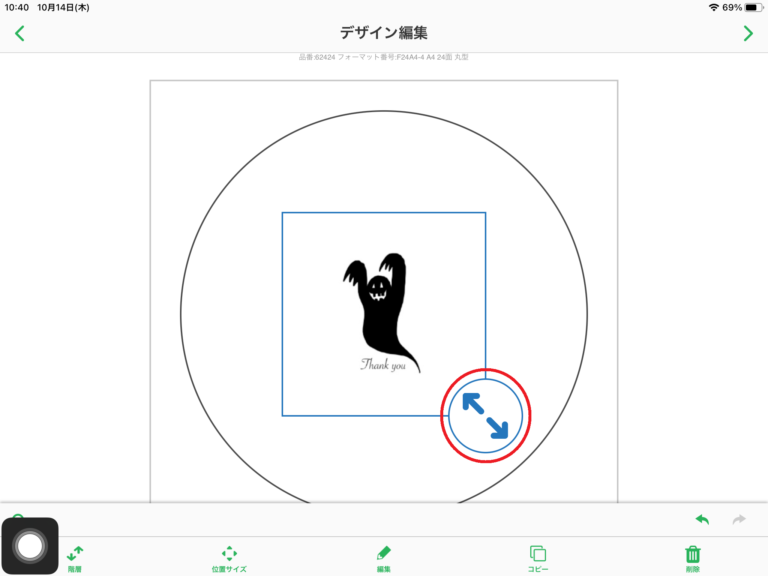Open the AssistiveTouch floating button
Image resolution: width=768 pixels, height=576 pixels.
(x=30, y=546)
